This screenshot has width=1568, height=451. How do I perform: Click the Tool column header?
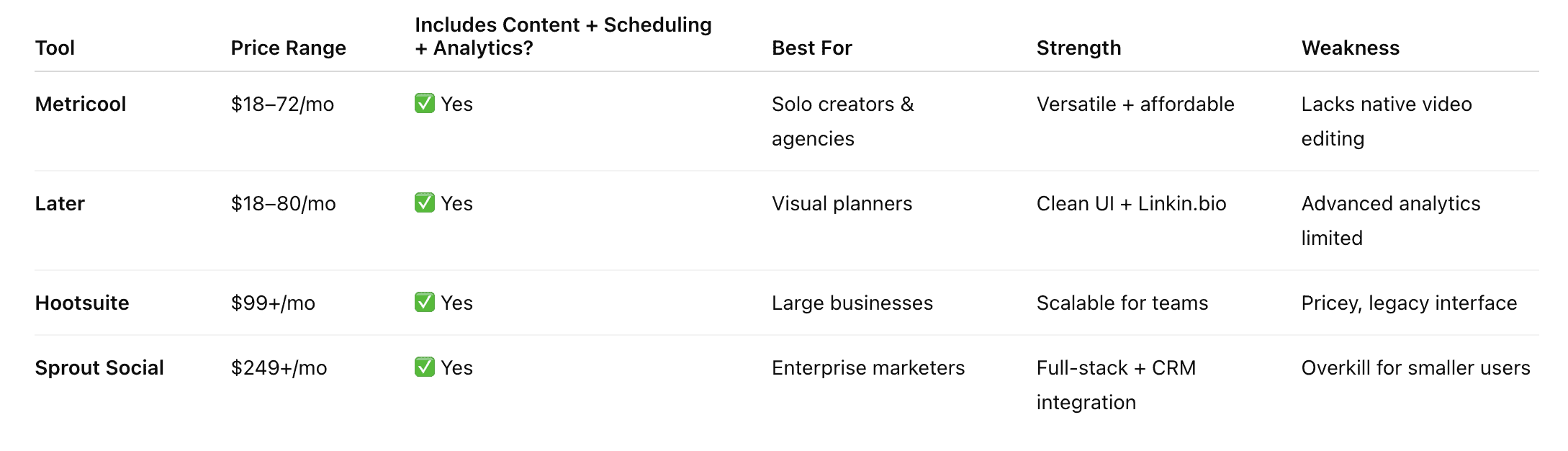(55, 48)
